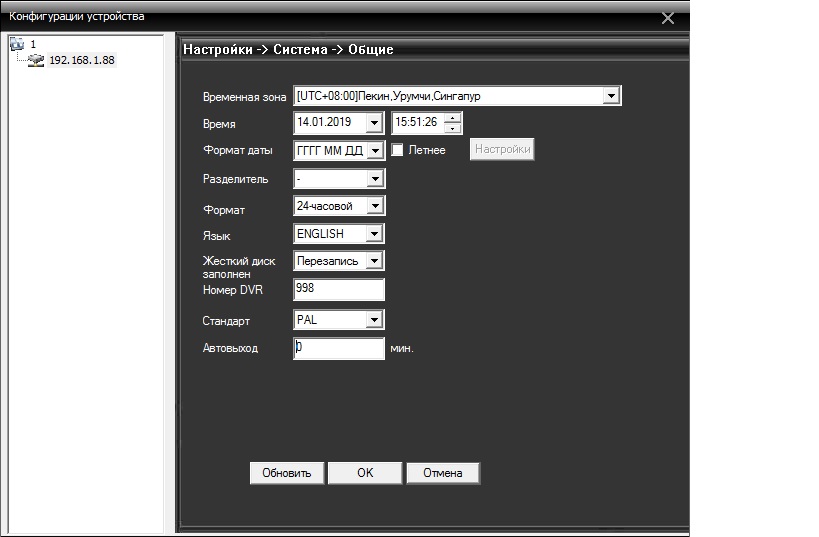Open the Разделитель separator dropdown
This screenshot has height=537, width=819.
[x=375, y=179]
